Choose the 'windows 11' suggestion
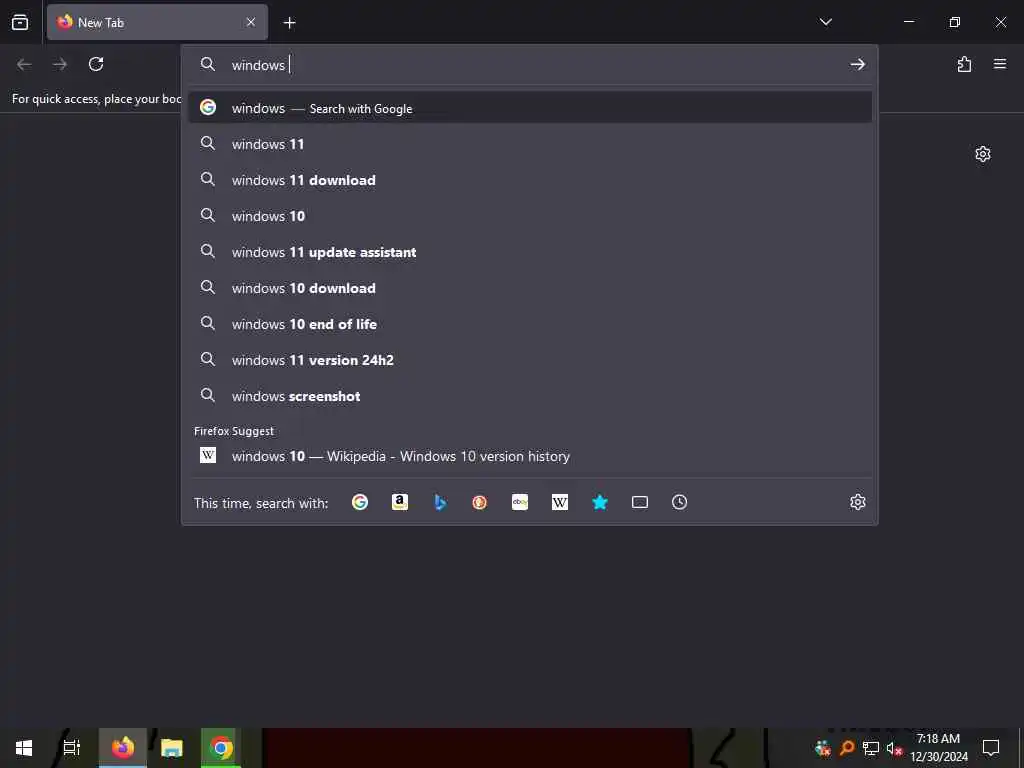Screen dimensions: 1024x768 click(530, 144)
